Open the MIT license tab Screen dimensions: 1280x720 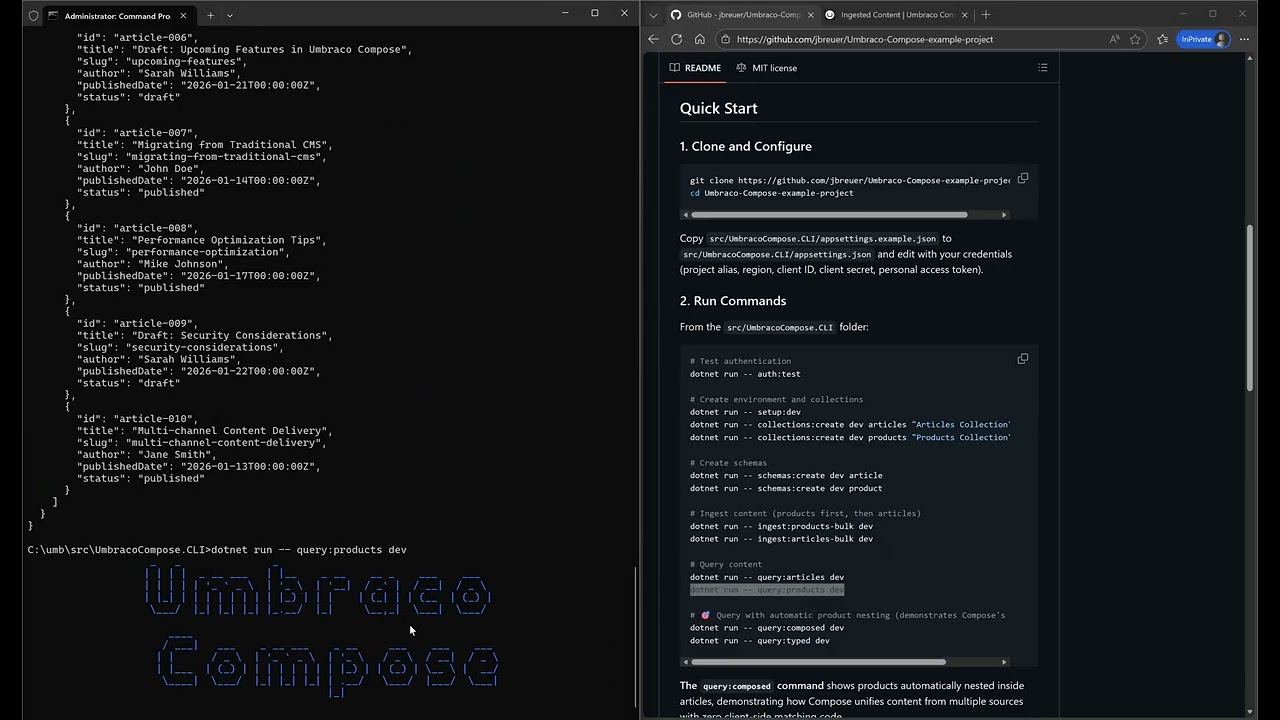tap(766, 68)
